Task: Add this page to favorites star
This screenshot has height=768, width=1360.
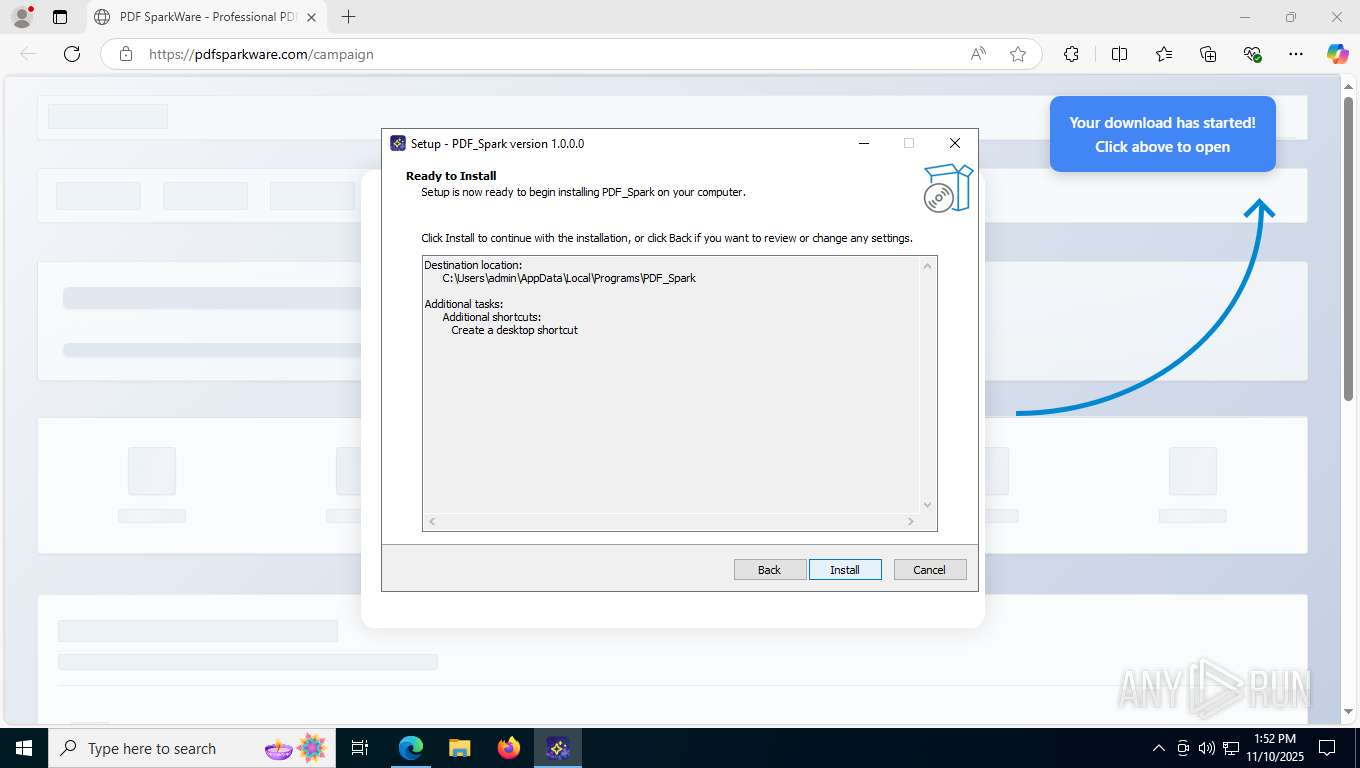Action: 1018,54
